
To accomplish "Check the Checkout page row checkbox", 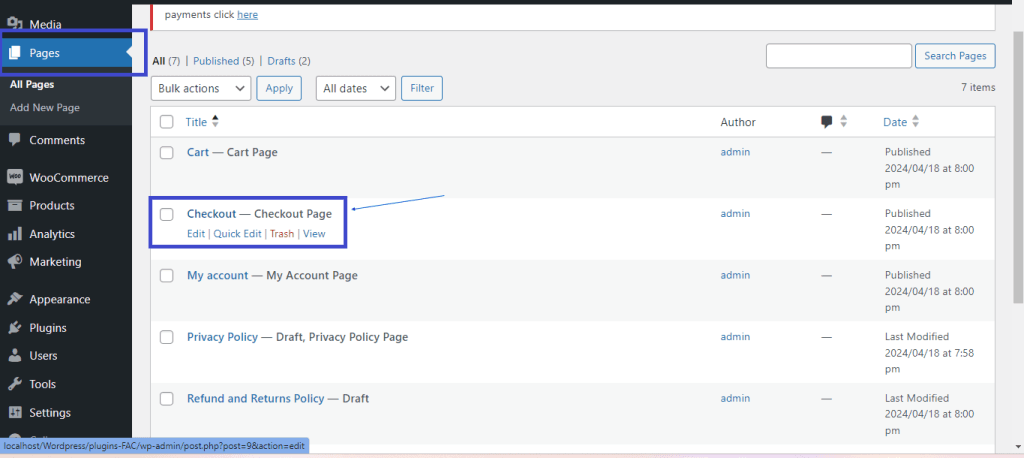I will [x=167, y=214].
